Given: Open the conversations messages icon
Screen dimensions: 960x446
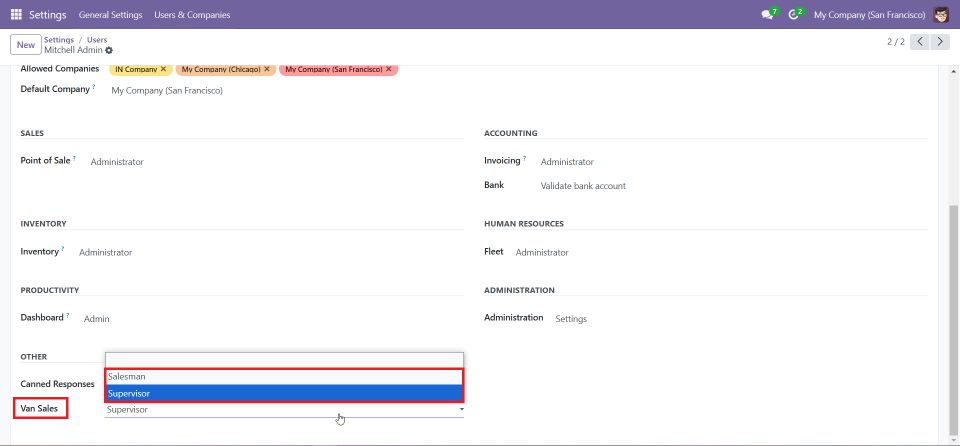Looking at the screenshot, I should (x=767, y=15).
